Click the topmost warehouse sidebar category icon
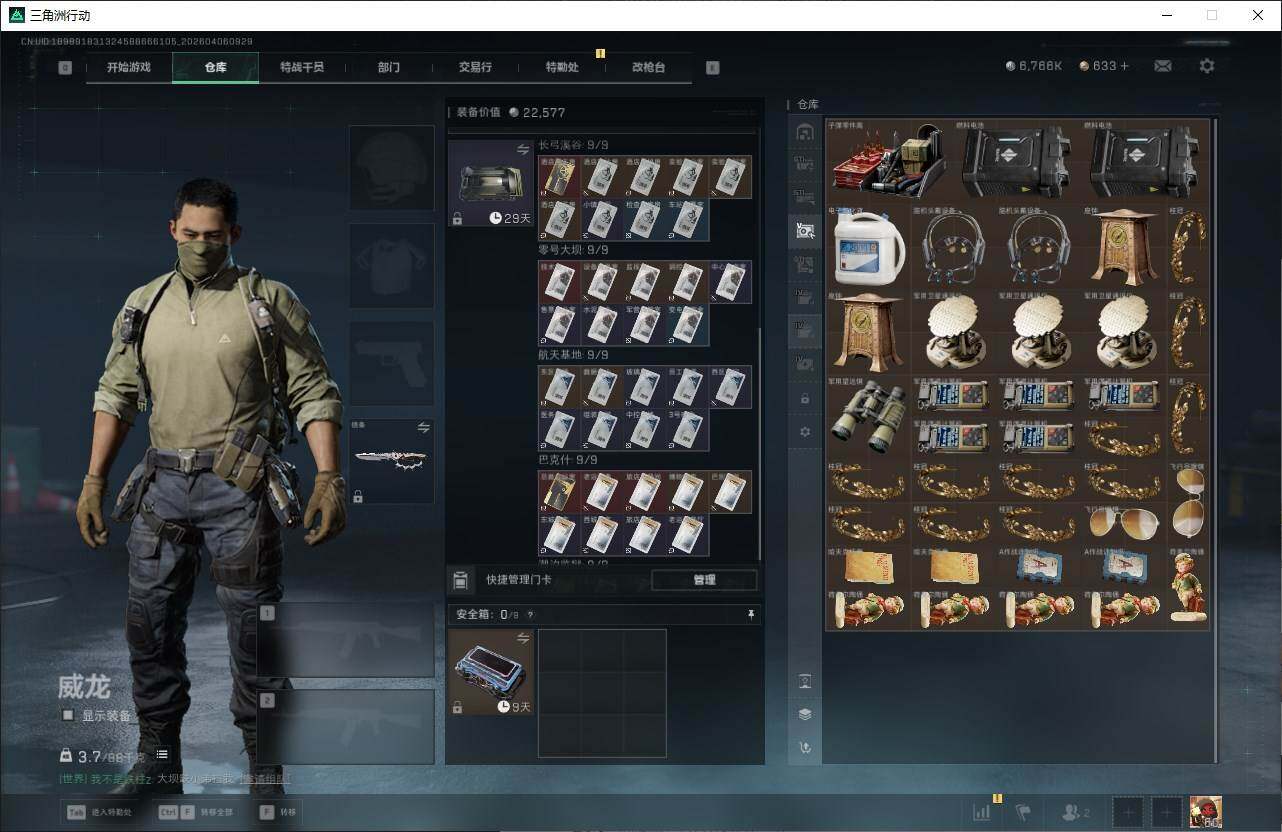The image size is (1282, 832). [x=805, y=131]
